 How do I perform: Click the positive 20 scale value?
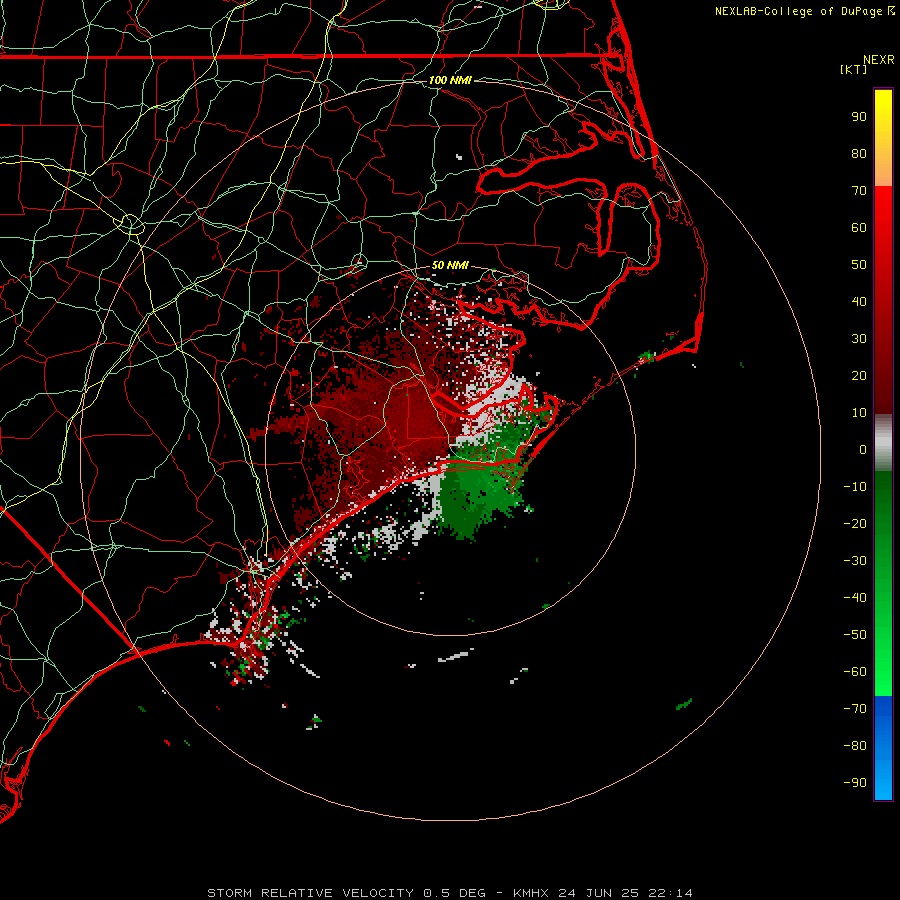click(x=859, y=375)
